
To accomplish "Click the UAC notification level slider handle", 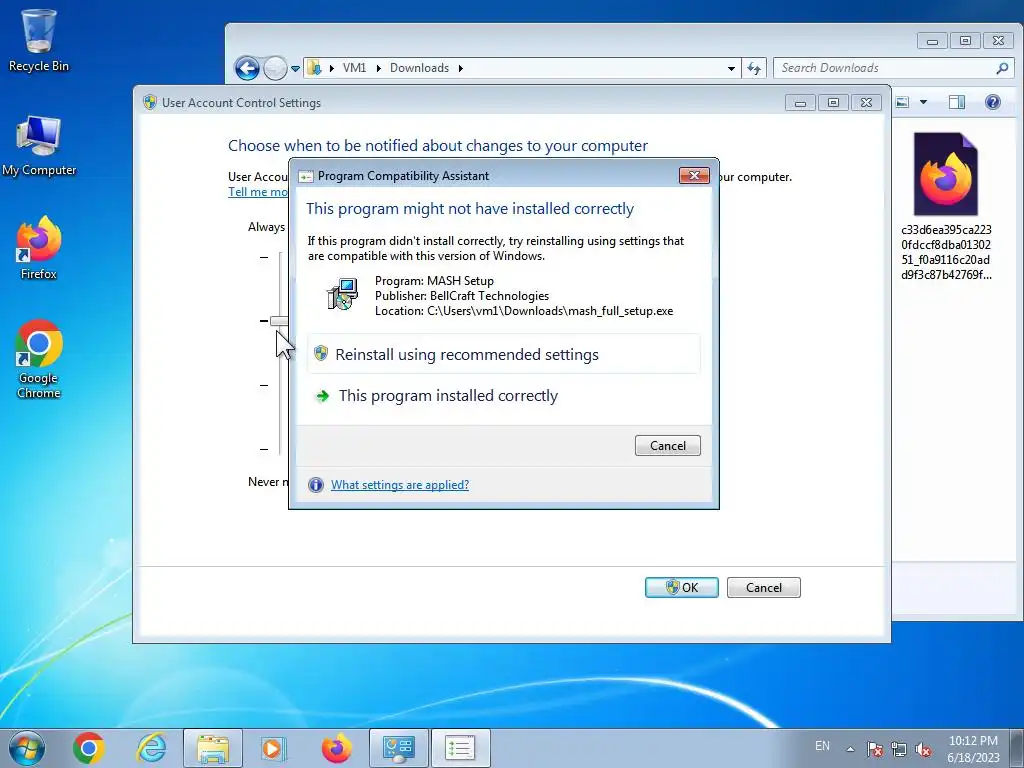I will coord(279,321).
